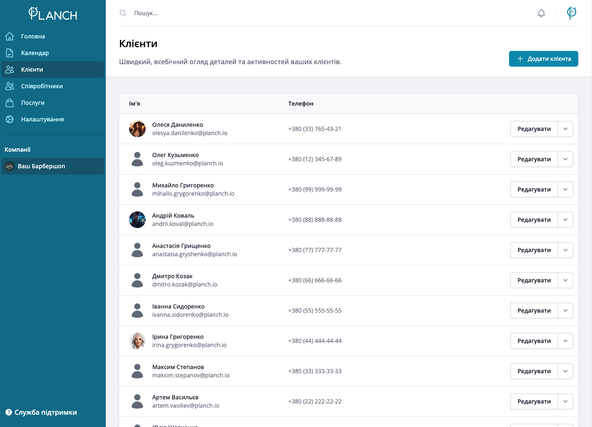This screenshot has width=592, height=427.
Task: Expand dropdown arrow for Андрій Коваль
Action: pyautogui.click(x=565, y=220)
